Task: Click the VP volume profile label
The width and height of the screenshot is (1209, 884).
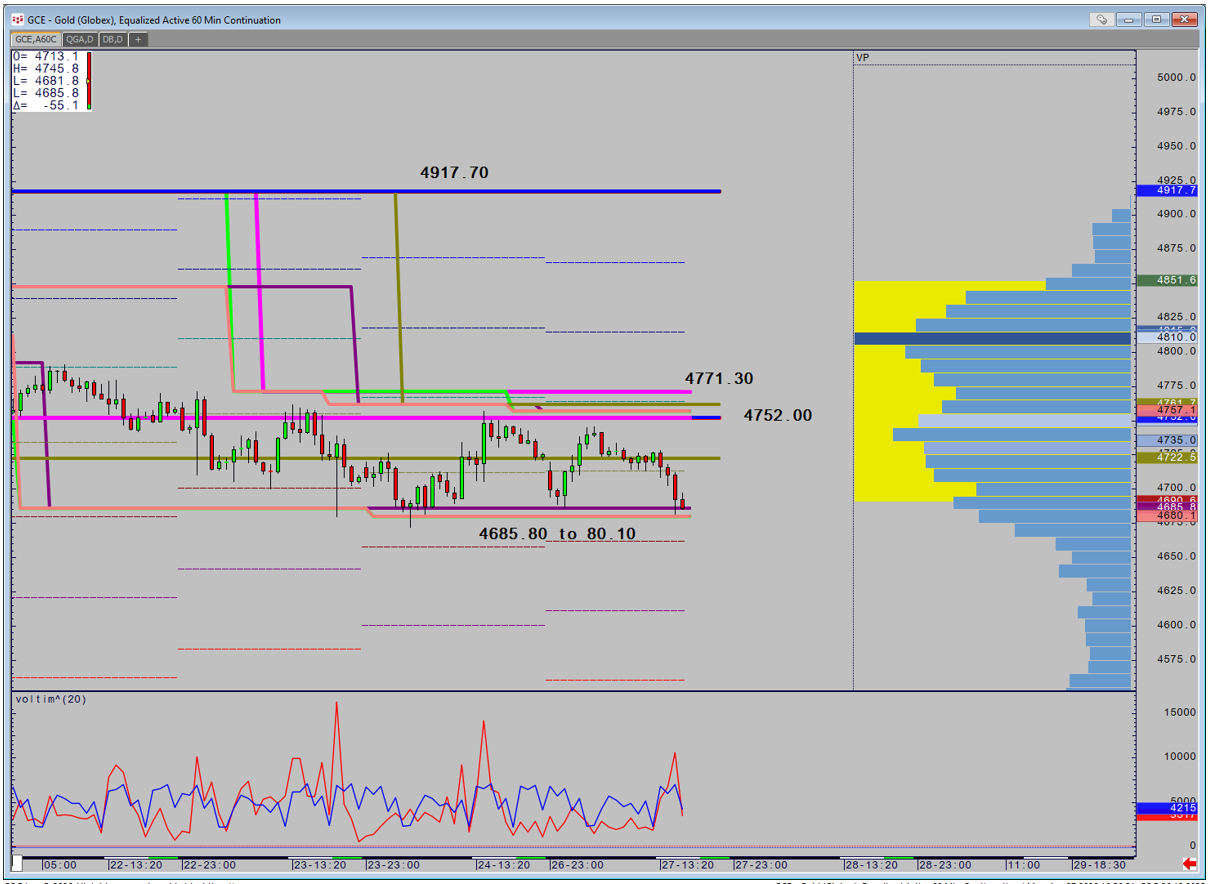Action: click(x=862, y=58)
